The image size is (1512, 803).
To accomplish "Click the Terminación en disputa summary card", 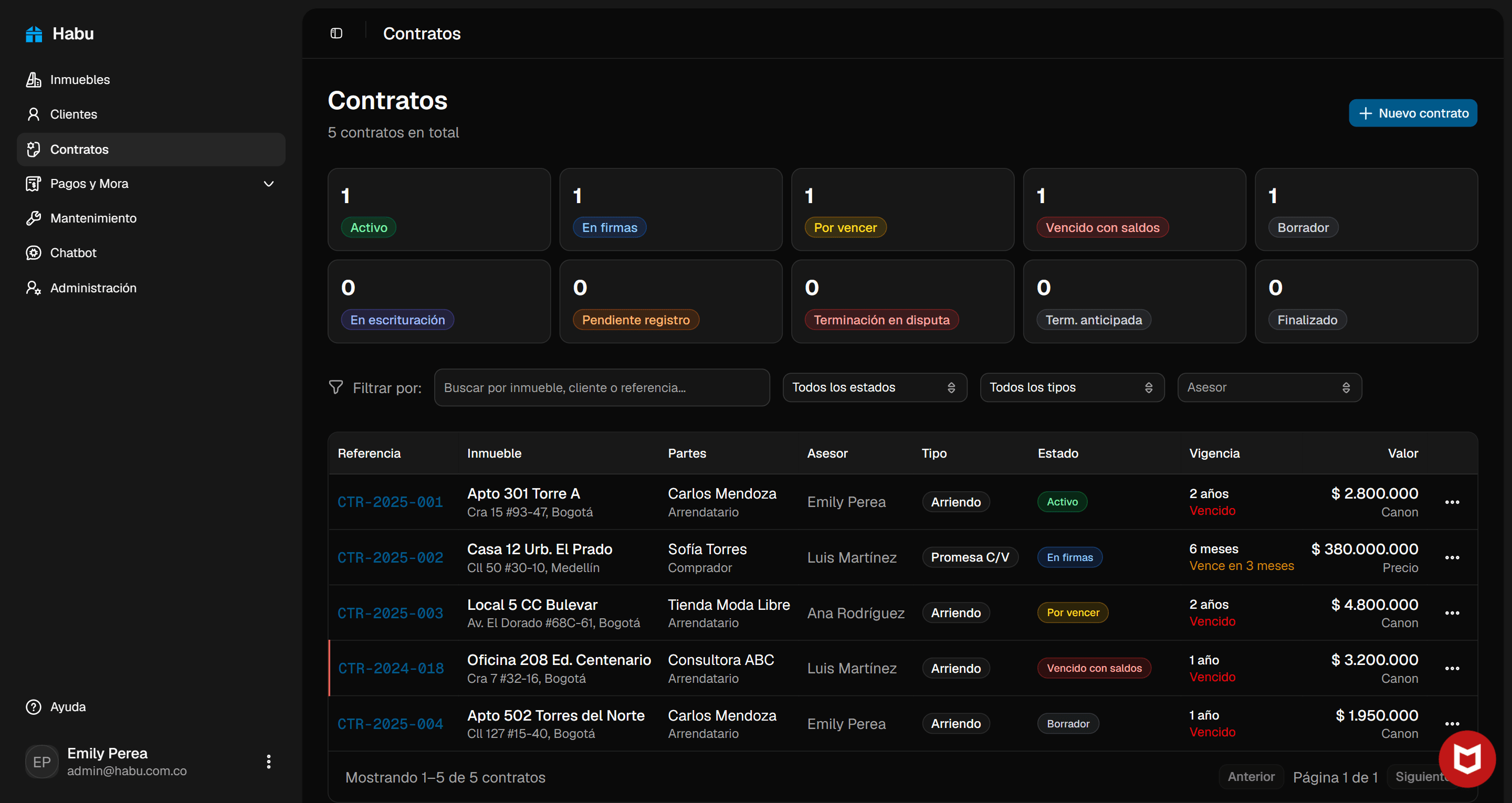I will [x=903, y=302].
